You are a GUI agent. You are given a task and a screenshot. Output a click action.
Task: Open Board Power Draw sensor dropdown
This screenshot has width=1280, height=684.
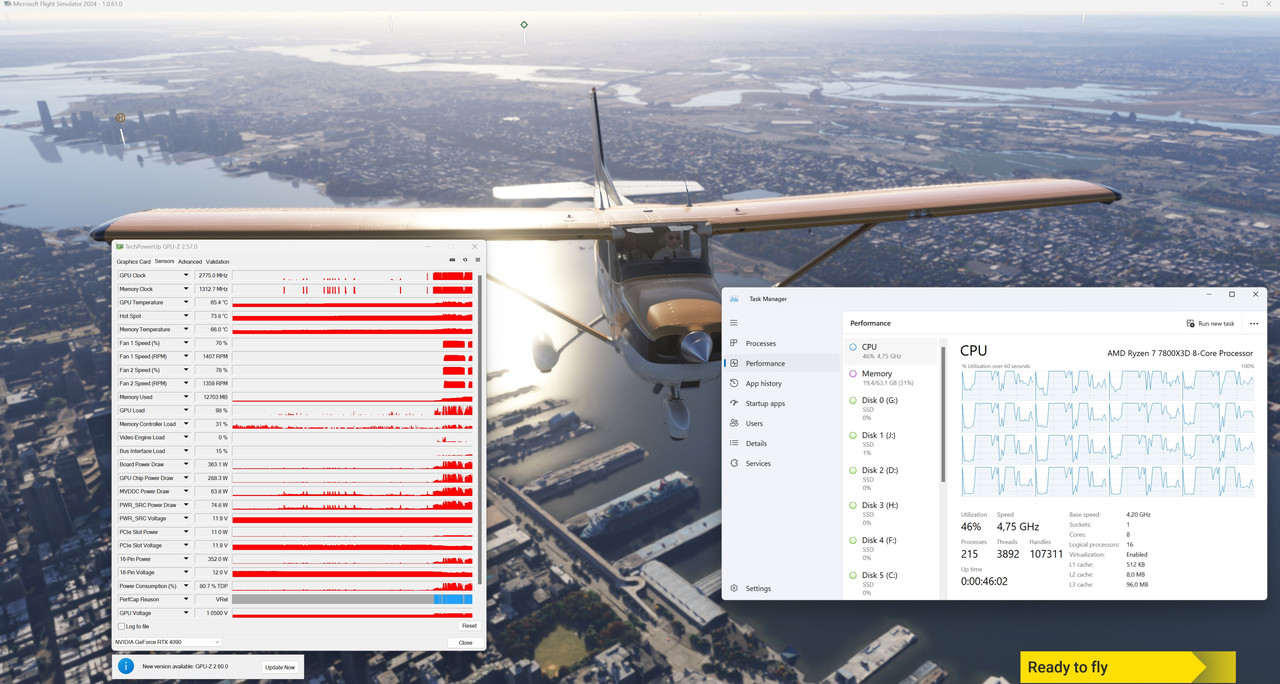coord(185,464)
